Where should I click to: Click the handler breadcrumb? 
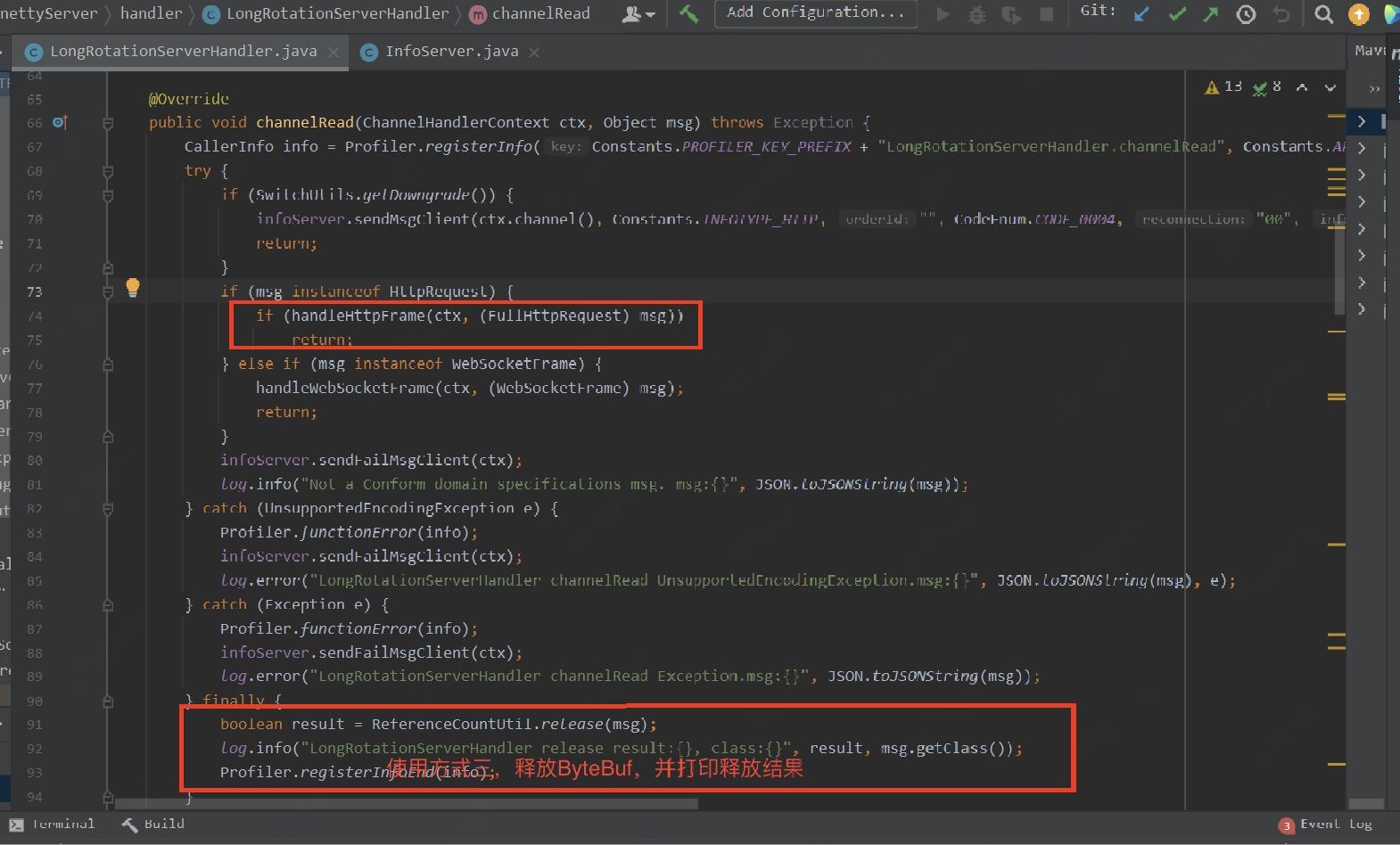point(151,12)
